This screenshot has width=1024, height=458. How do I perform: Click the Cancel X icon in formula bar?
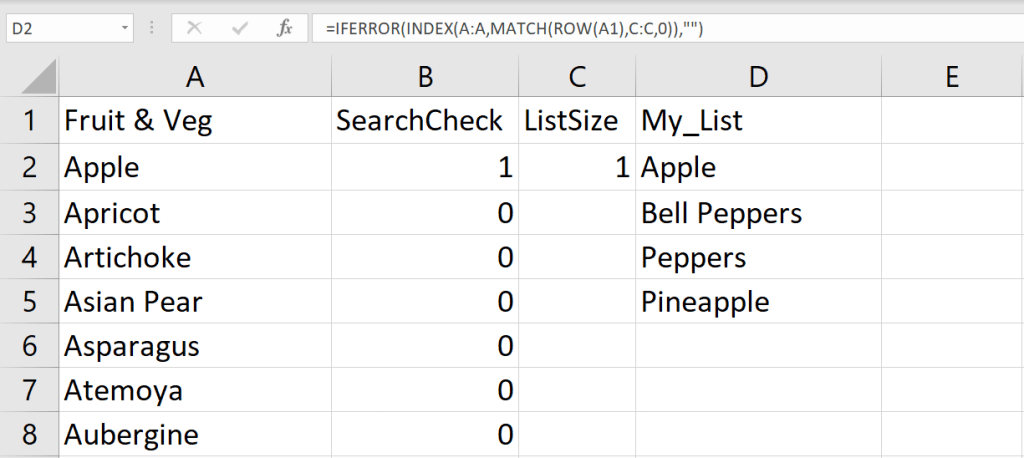coord(194,28)
